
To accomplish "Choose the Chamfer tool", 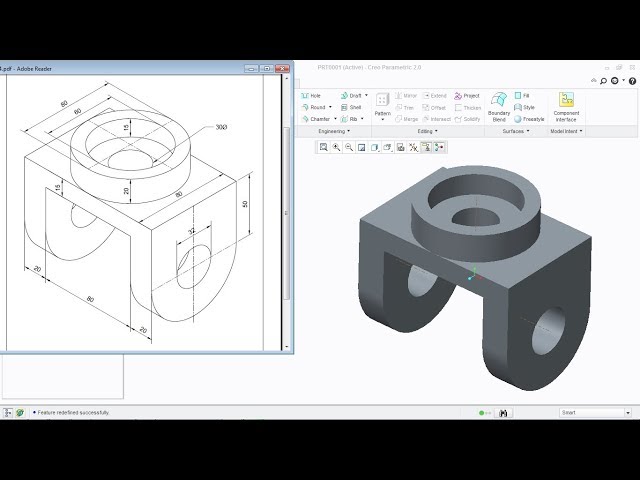I will (316, 119).
